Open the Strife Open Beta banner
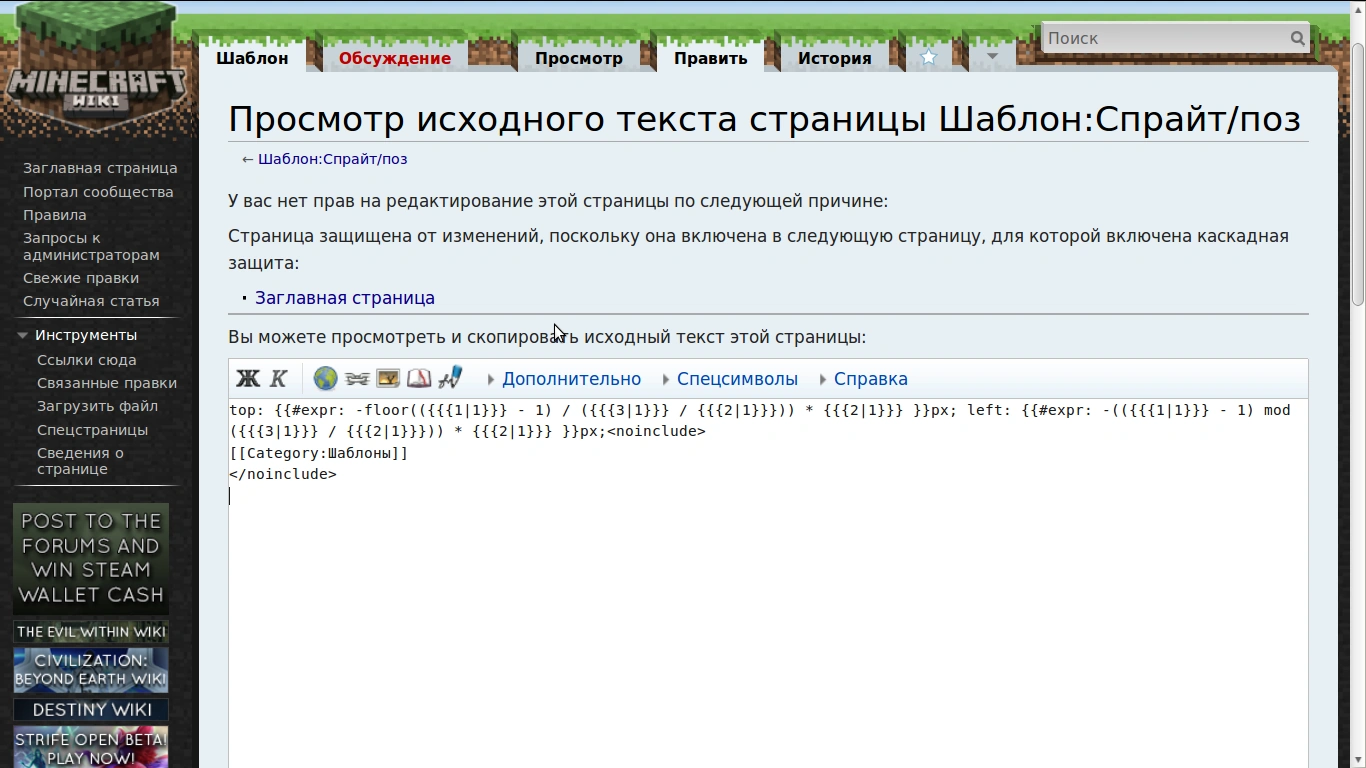Screen dimensions: 1366x768 (x=91, y=748)
